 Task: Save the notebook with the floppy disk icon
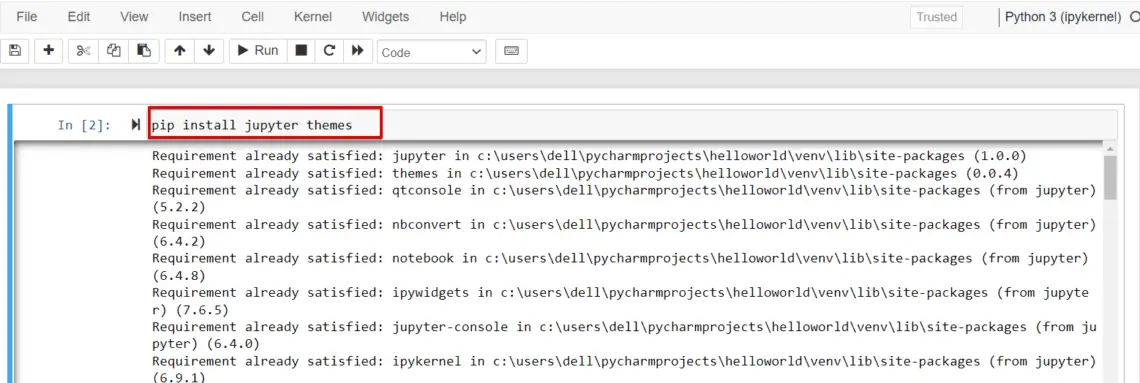[x=15, y=51]
